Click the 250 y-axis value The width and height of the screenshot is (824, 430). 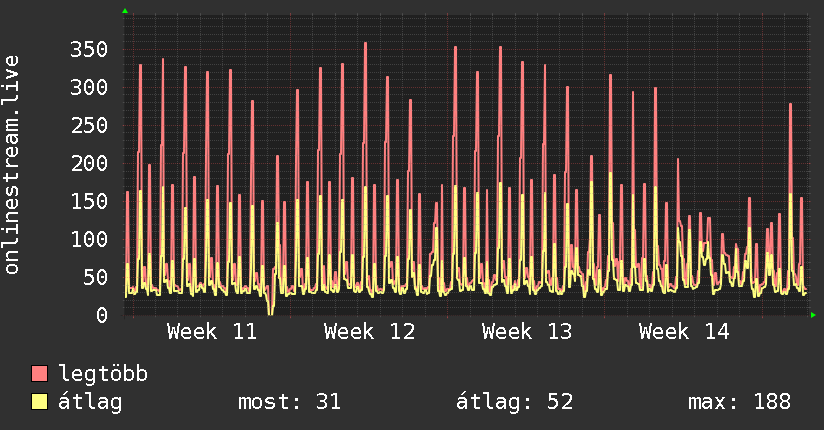click(89, 126)
